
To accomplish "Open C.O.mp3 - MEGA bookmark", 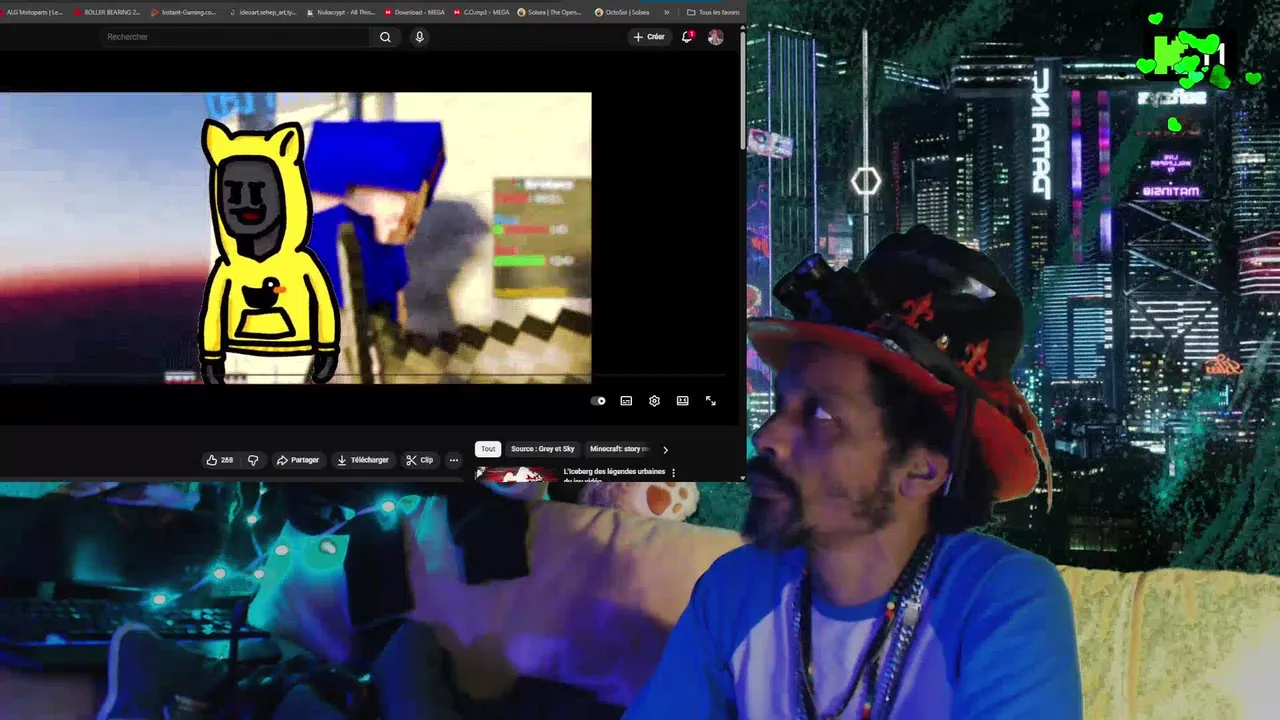I will 481,12.
